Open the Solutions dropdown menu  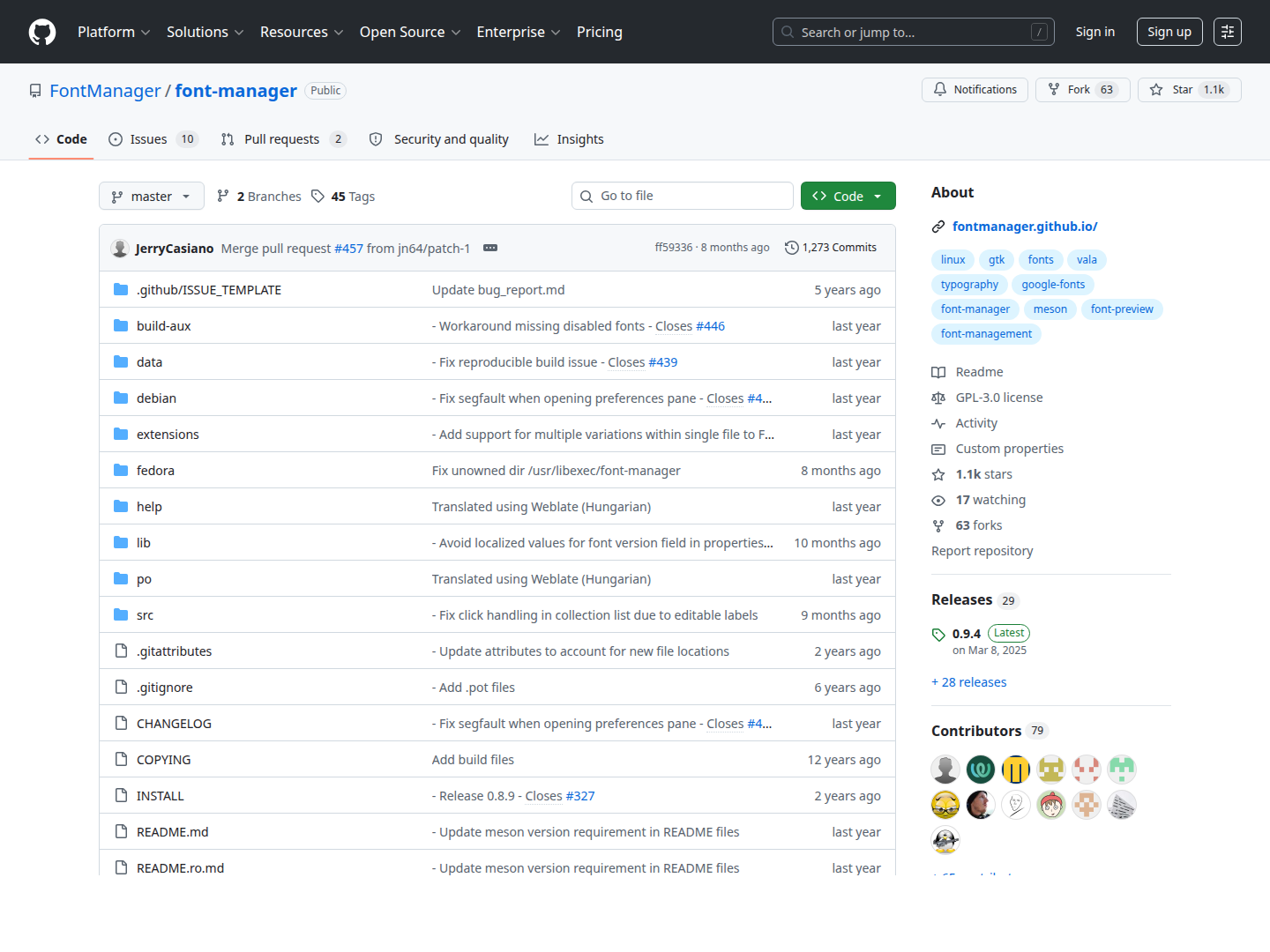(x=205, y=32)
